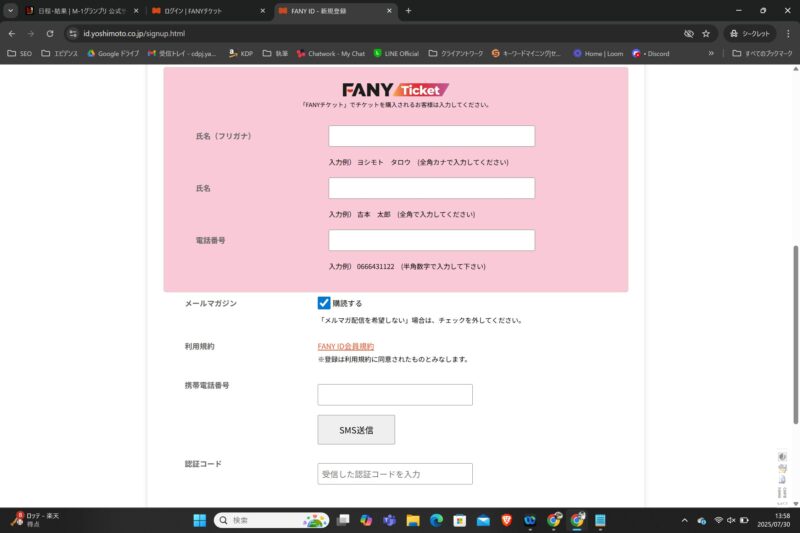Uncheck the 購読する mail magazine checkbox
800x533 pixels.
pyautogui.click(x=324, y=303)
